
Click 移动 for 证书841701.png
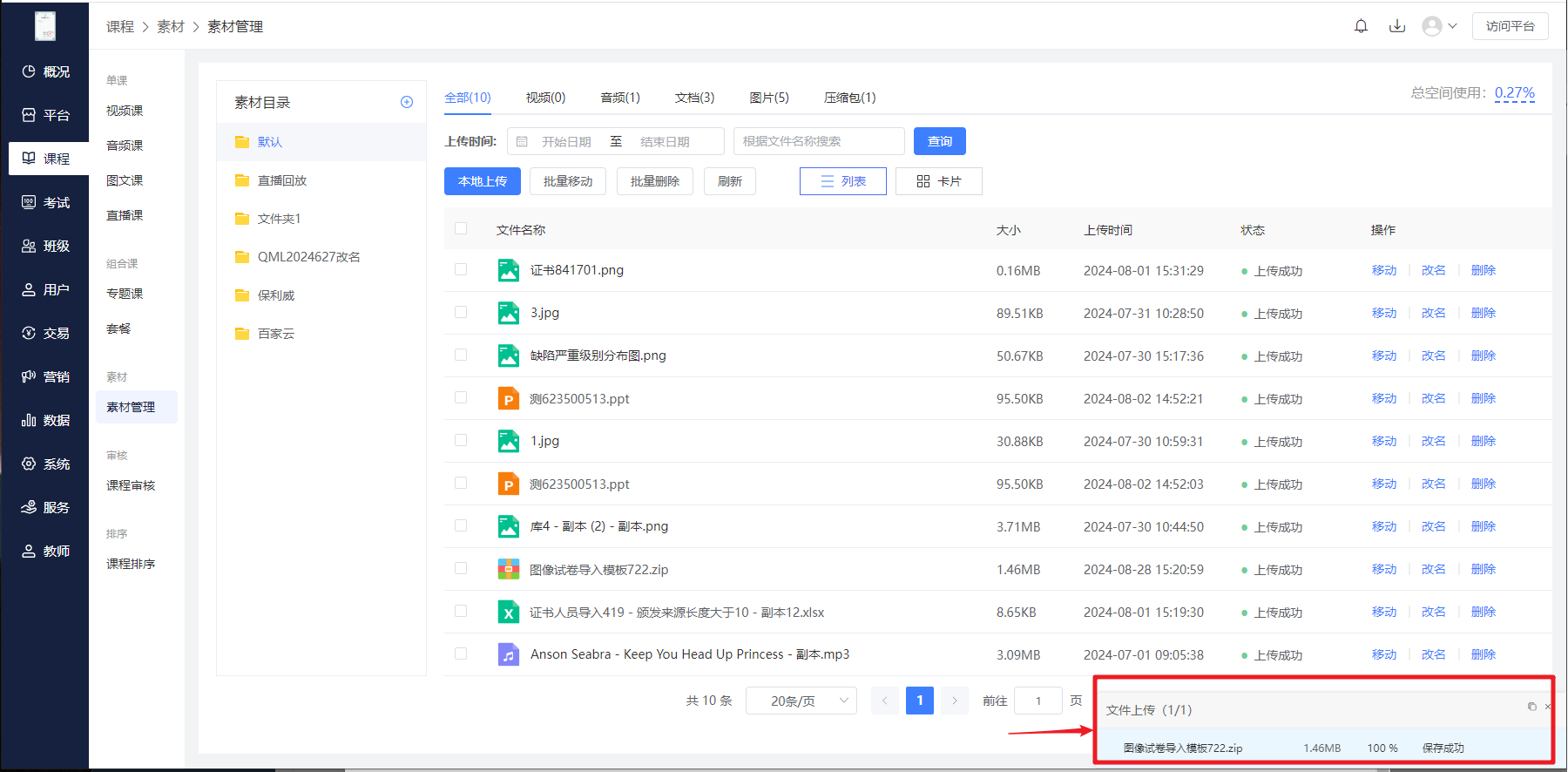[x=1384, y=270]
